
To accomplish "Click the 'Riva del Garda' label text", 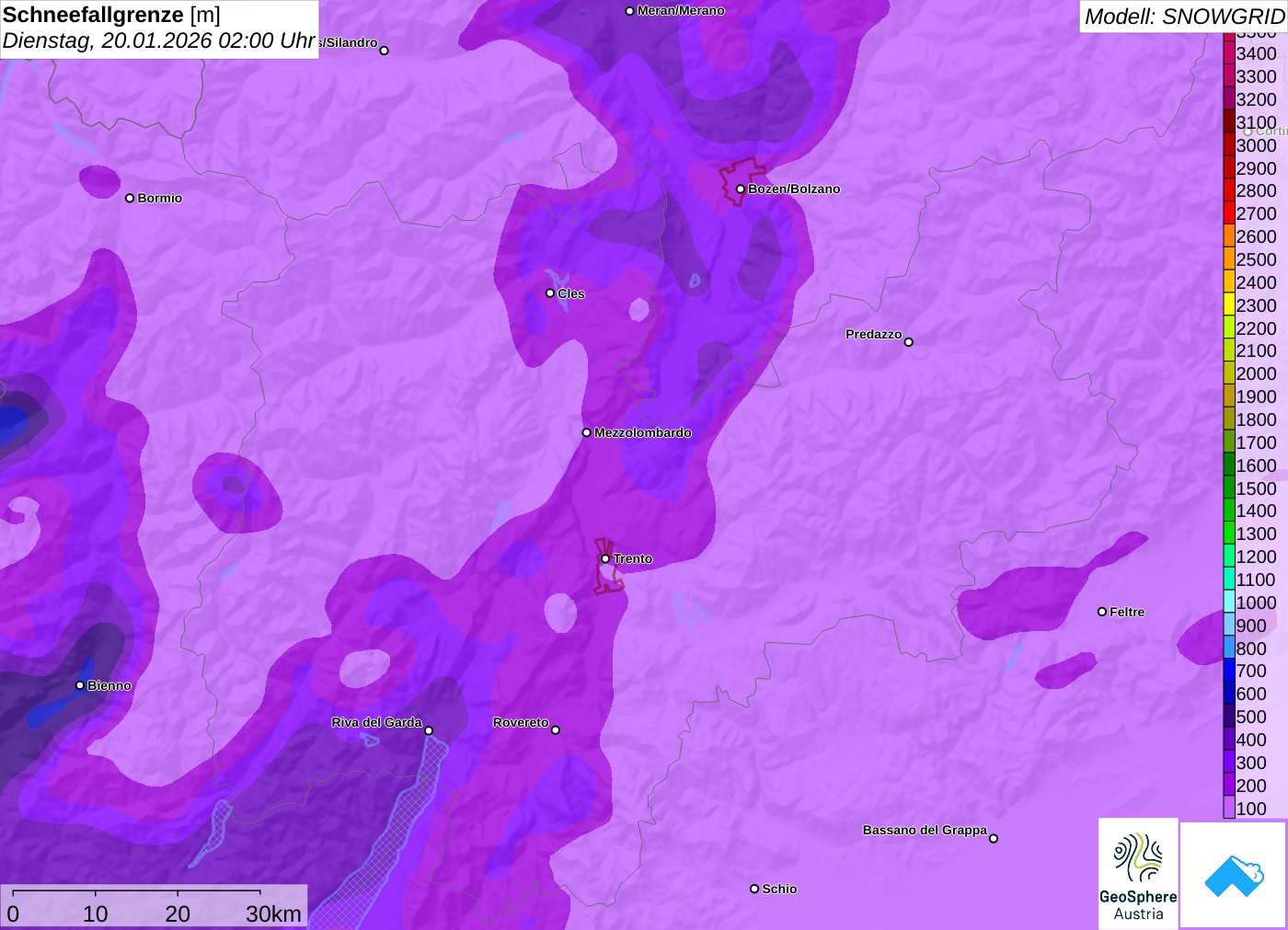I will pos(376,722).
